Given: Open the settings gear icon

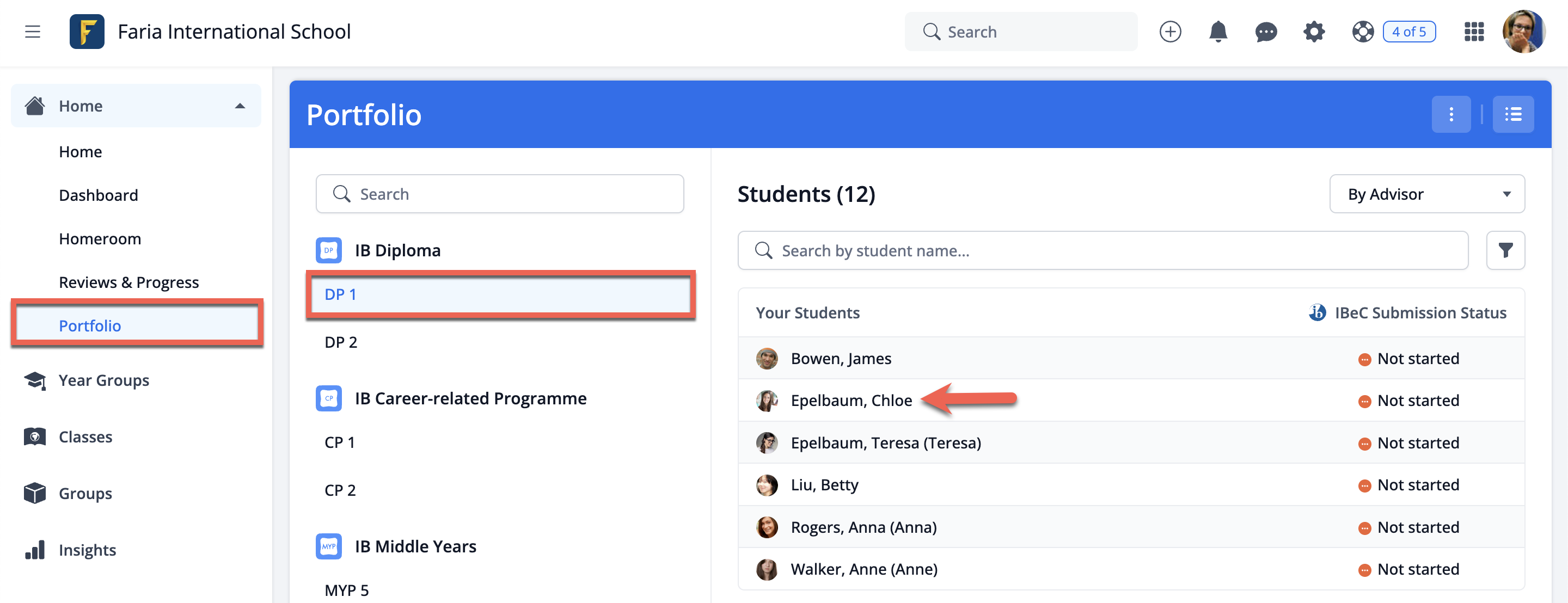Looking at the screenshot, I should tap(1314, 32).
